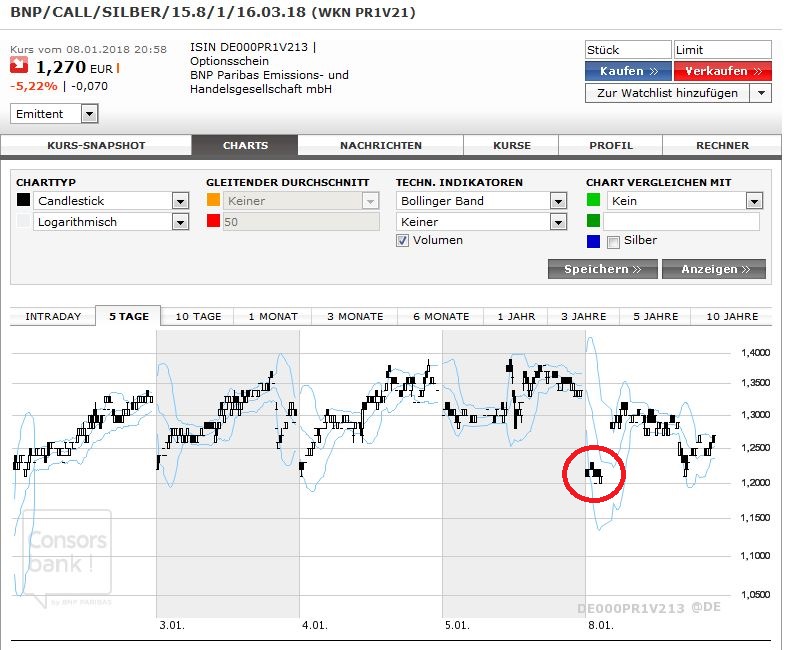This screenshot has width=788, height=650.
Task: Click into the Limit price field
Action: [x=723, y=50]
